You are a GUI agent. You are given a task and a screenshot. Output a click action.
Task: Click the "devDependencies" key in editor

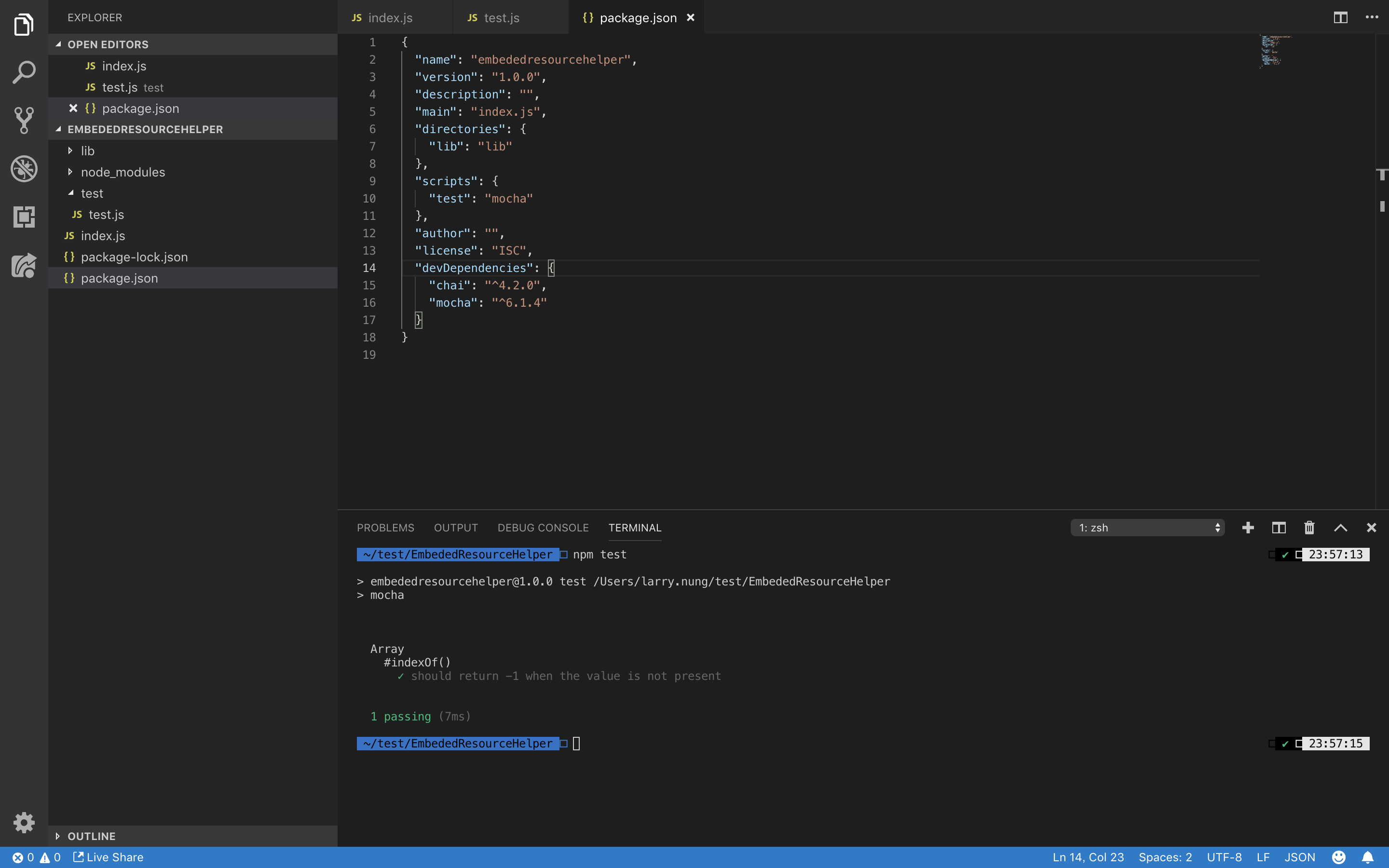point(474,268)
